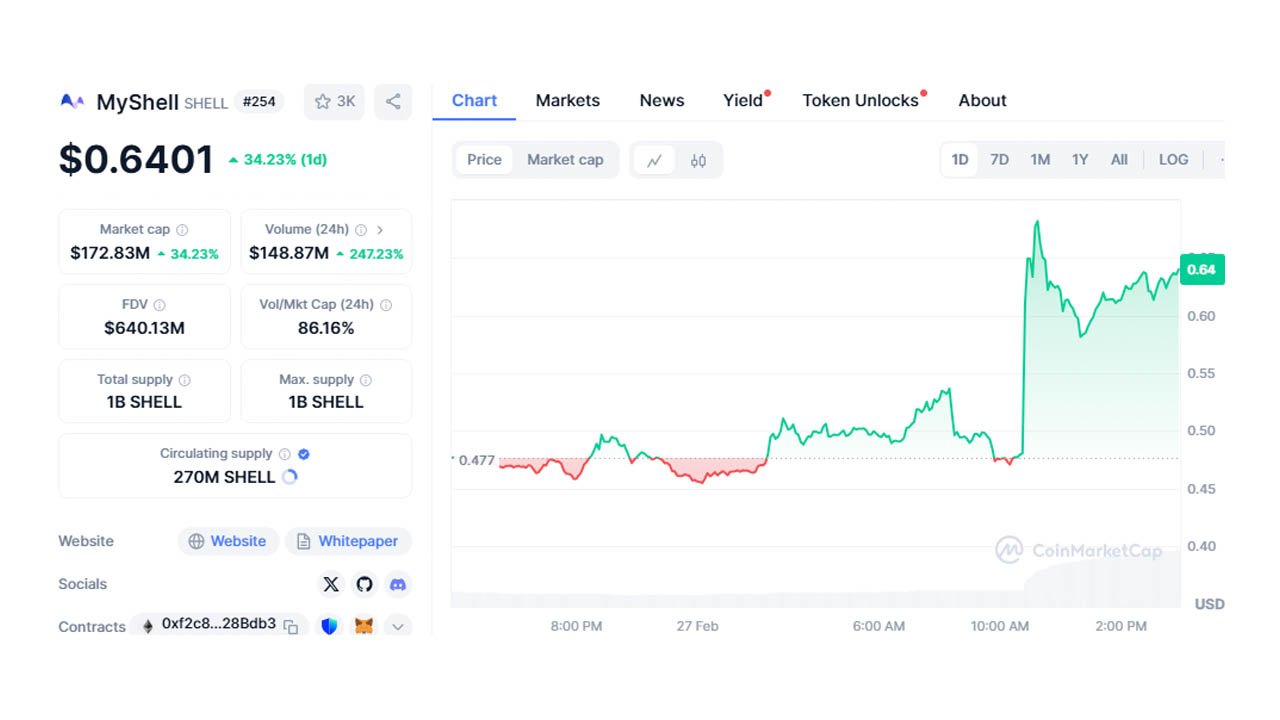Open the Markets tab

click(567, 100)
